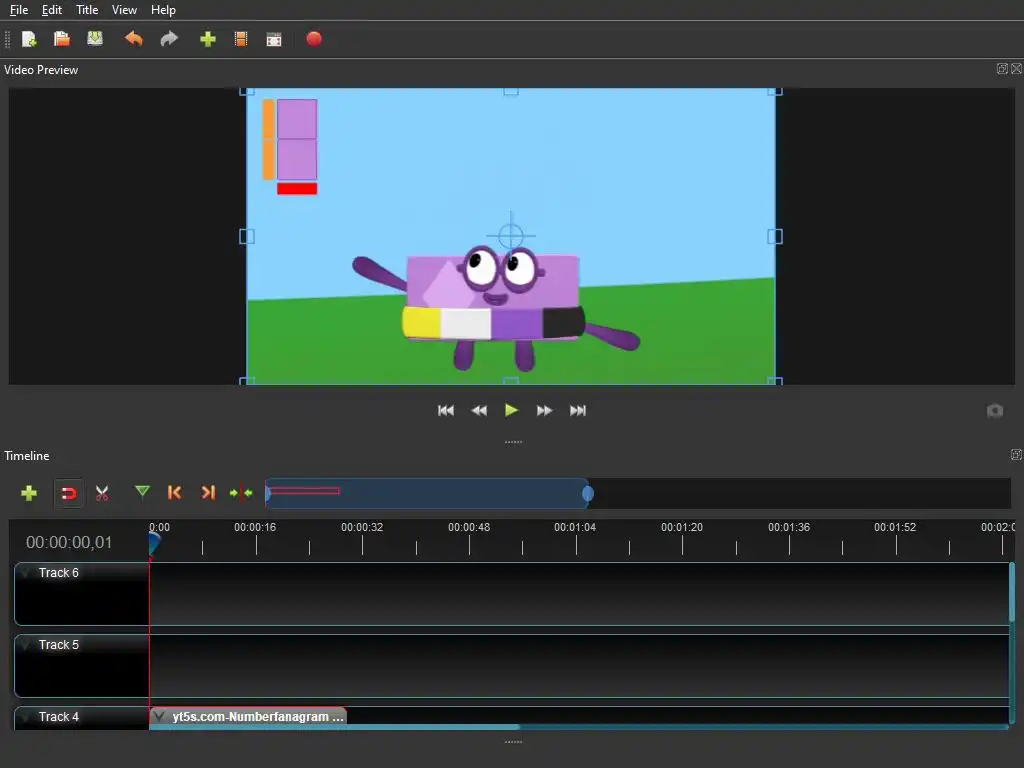The width and height of the screenshot is (1024, 768).
Task: Click the left-middle transform handle of the preview
Action: pyautogui.click(x=247, y=236)
